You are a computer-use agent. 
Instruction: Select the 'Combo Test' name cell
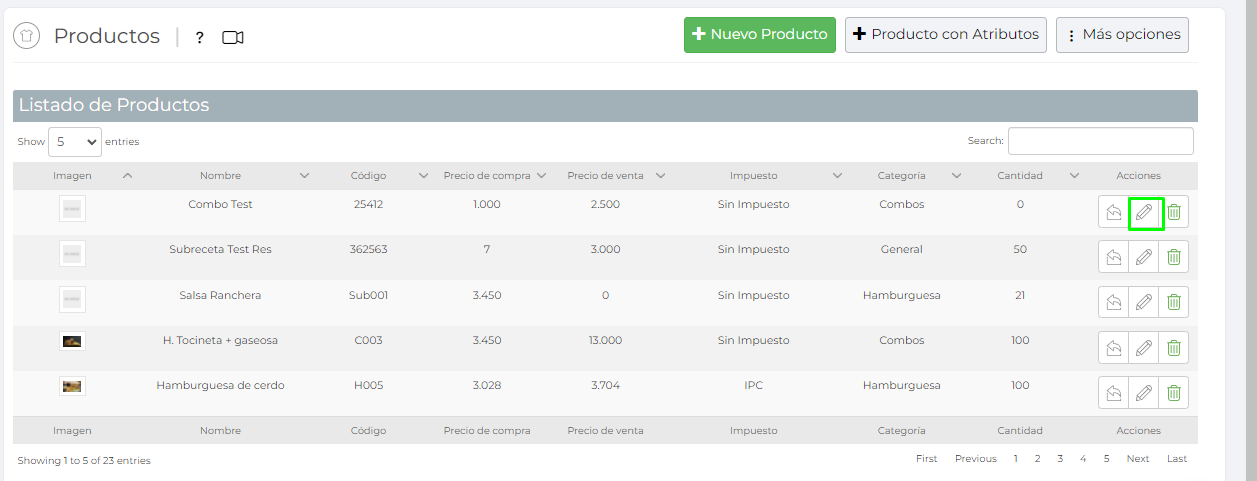(220, 204)
